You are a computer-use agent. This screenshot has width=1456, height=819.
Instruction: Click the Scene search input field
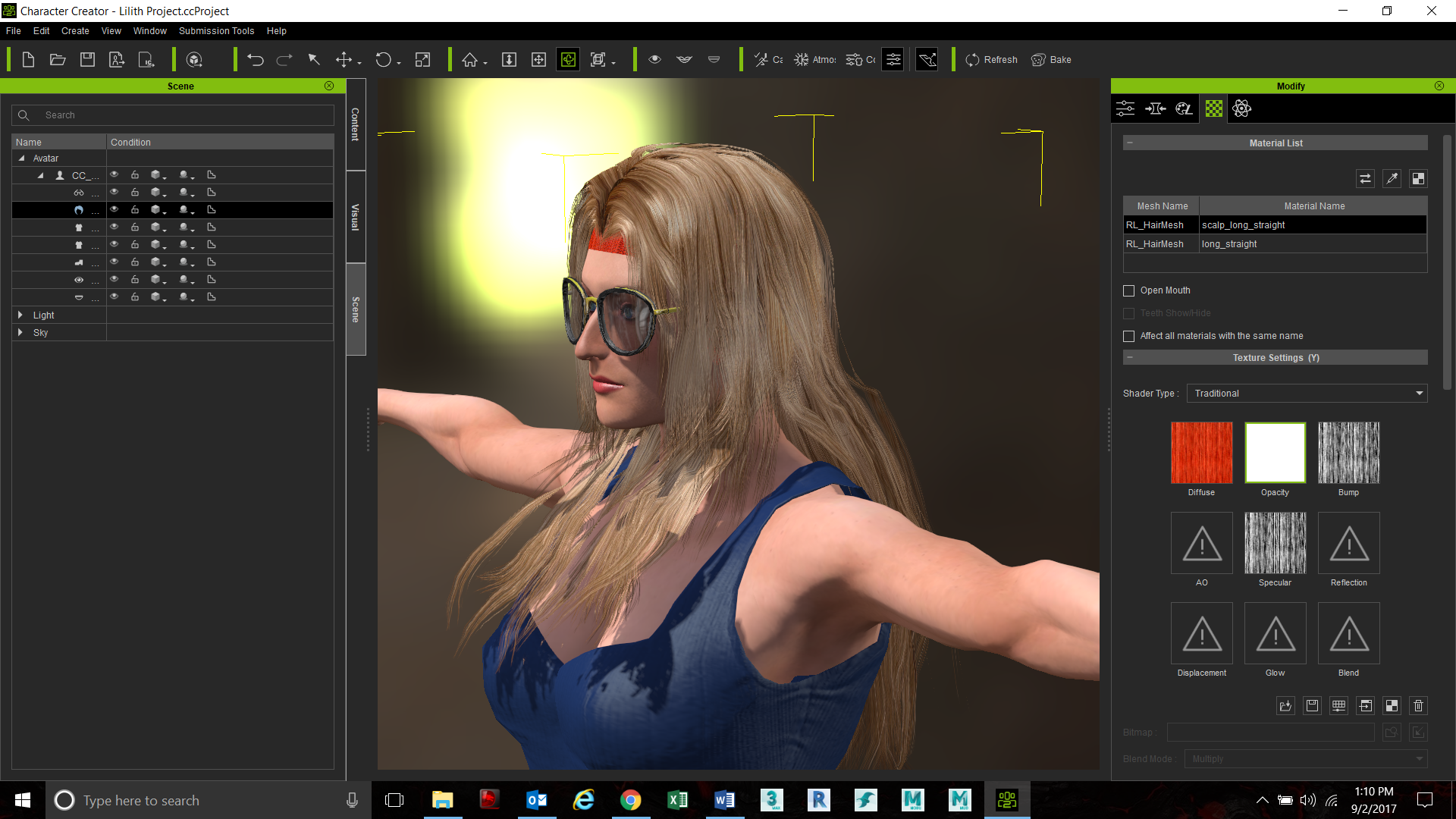(173, 115)
